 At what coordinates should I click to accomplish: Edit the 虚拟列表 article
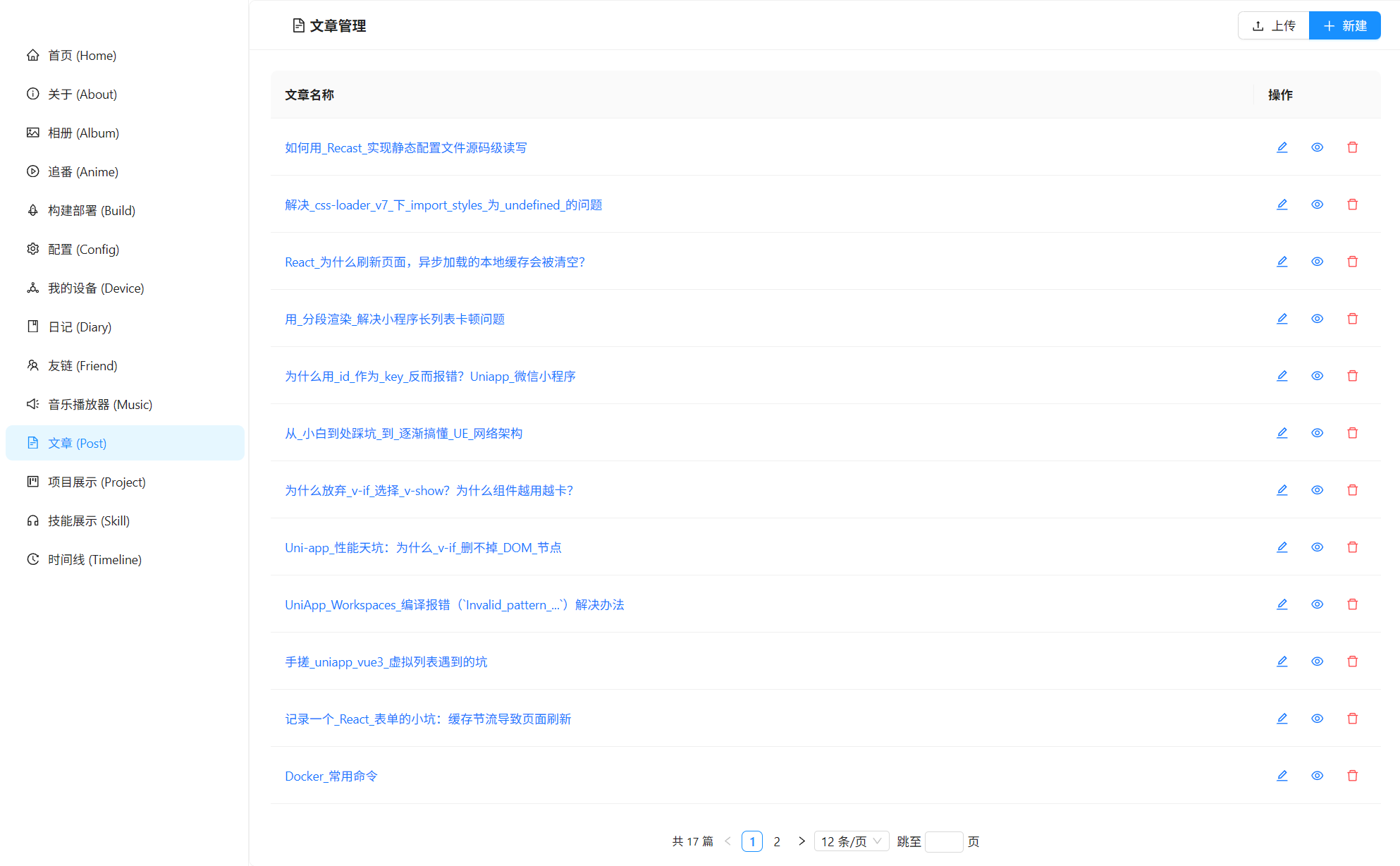[1282, 661]
